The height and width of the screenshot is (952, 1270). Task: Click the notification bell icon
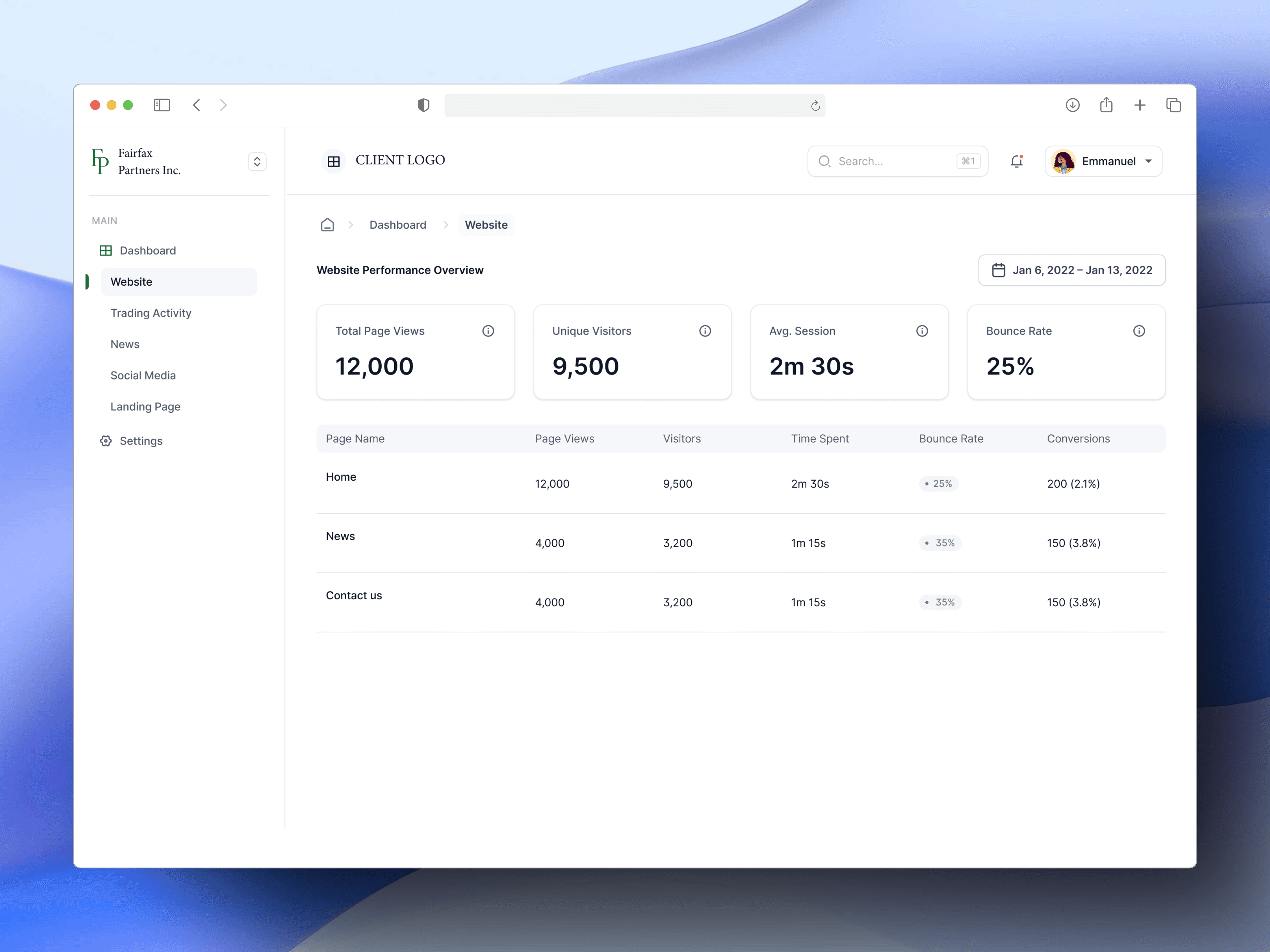[1016, 161]
